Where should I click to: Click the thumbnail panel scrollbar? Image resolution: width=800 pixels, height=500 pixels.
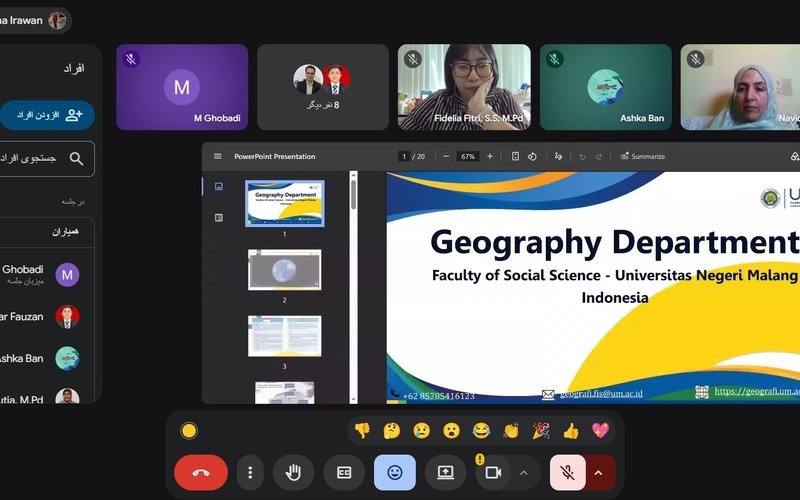(x=353, y=194)
